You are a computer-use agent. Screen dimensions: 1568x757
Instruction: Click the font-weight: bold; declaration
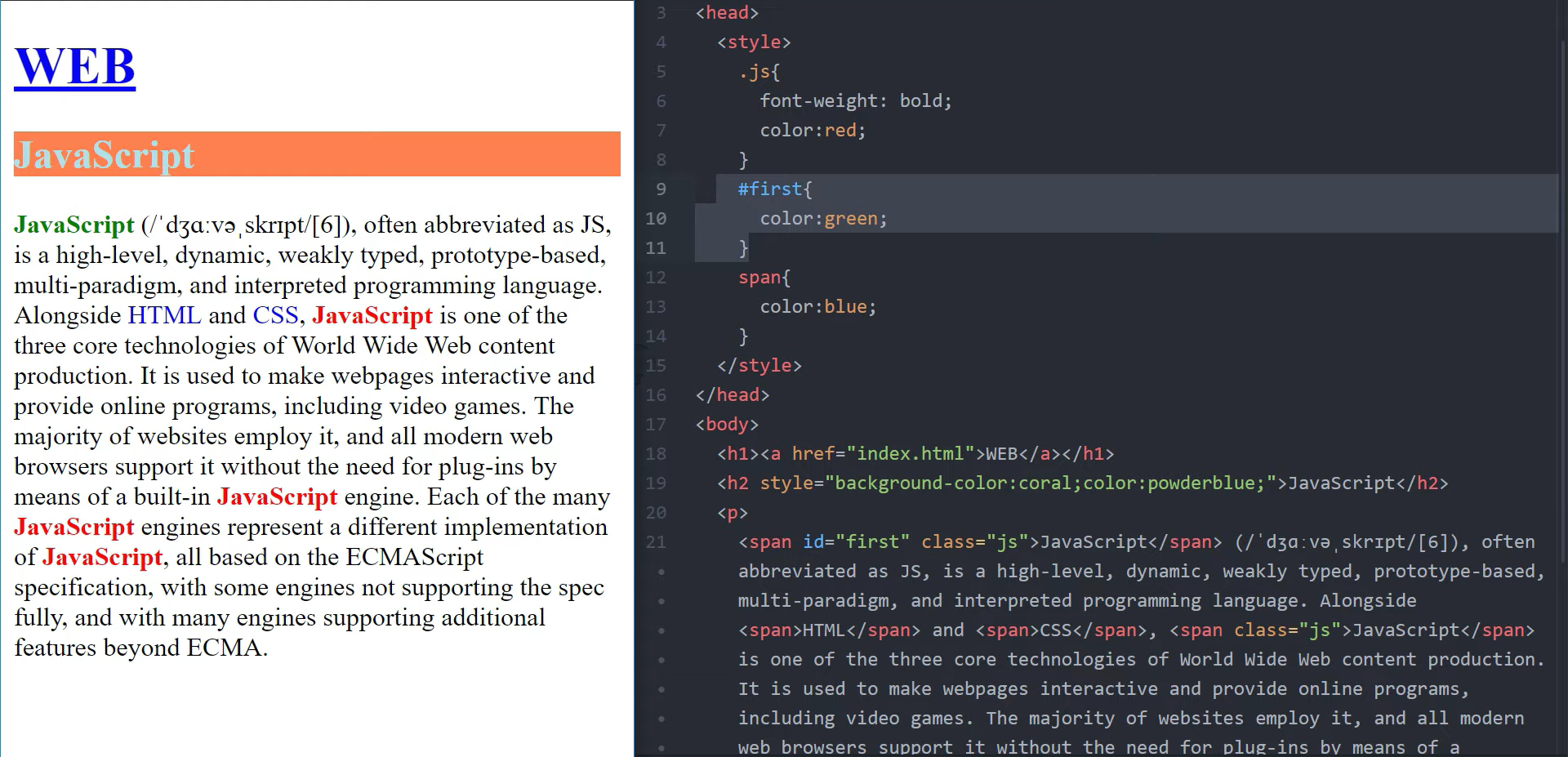click(x=856, y=101)
